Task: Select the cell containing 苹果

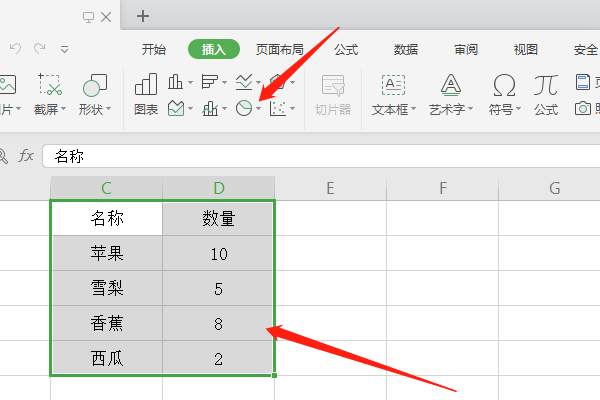Action: coord(107,253)
